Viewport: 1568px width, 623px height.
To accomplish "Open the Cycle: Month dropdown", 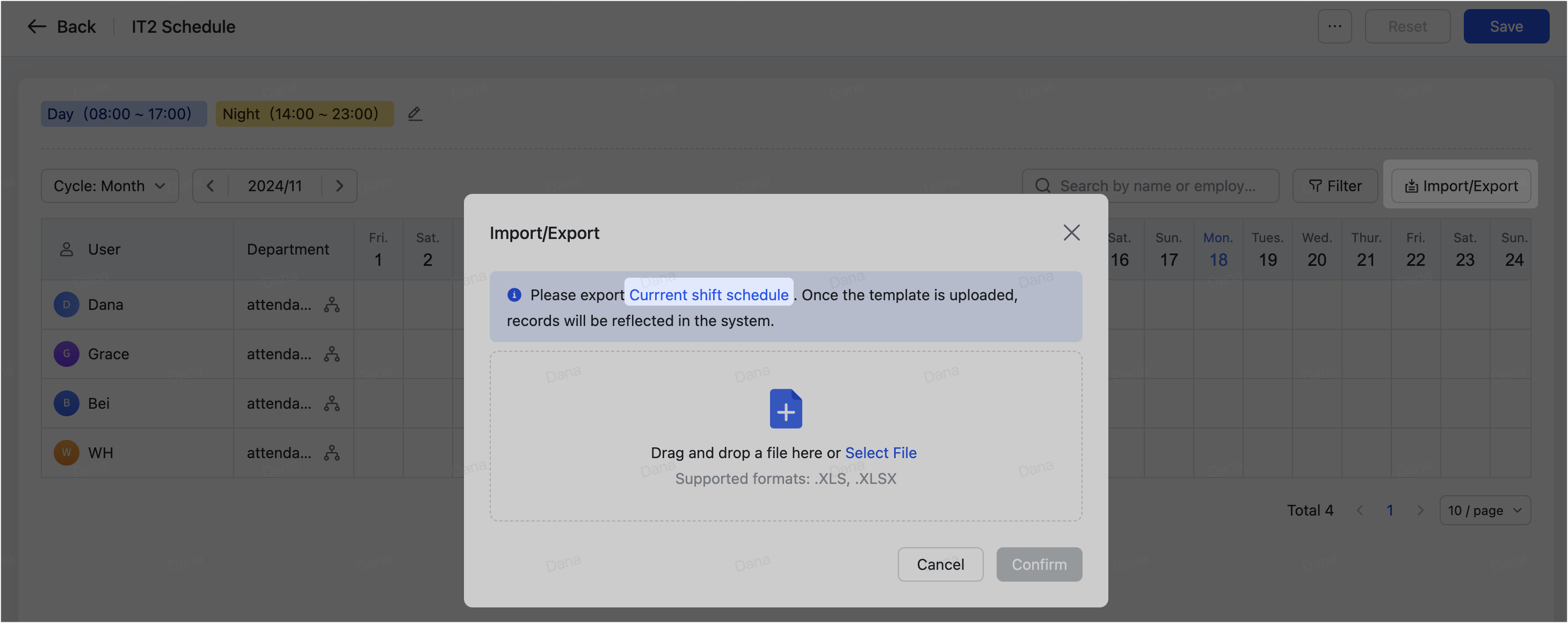I will (x=110, y=186).
